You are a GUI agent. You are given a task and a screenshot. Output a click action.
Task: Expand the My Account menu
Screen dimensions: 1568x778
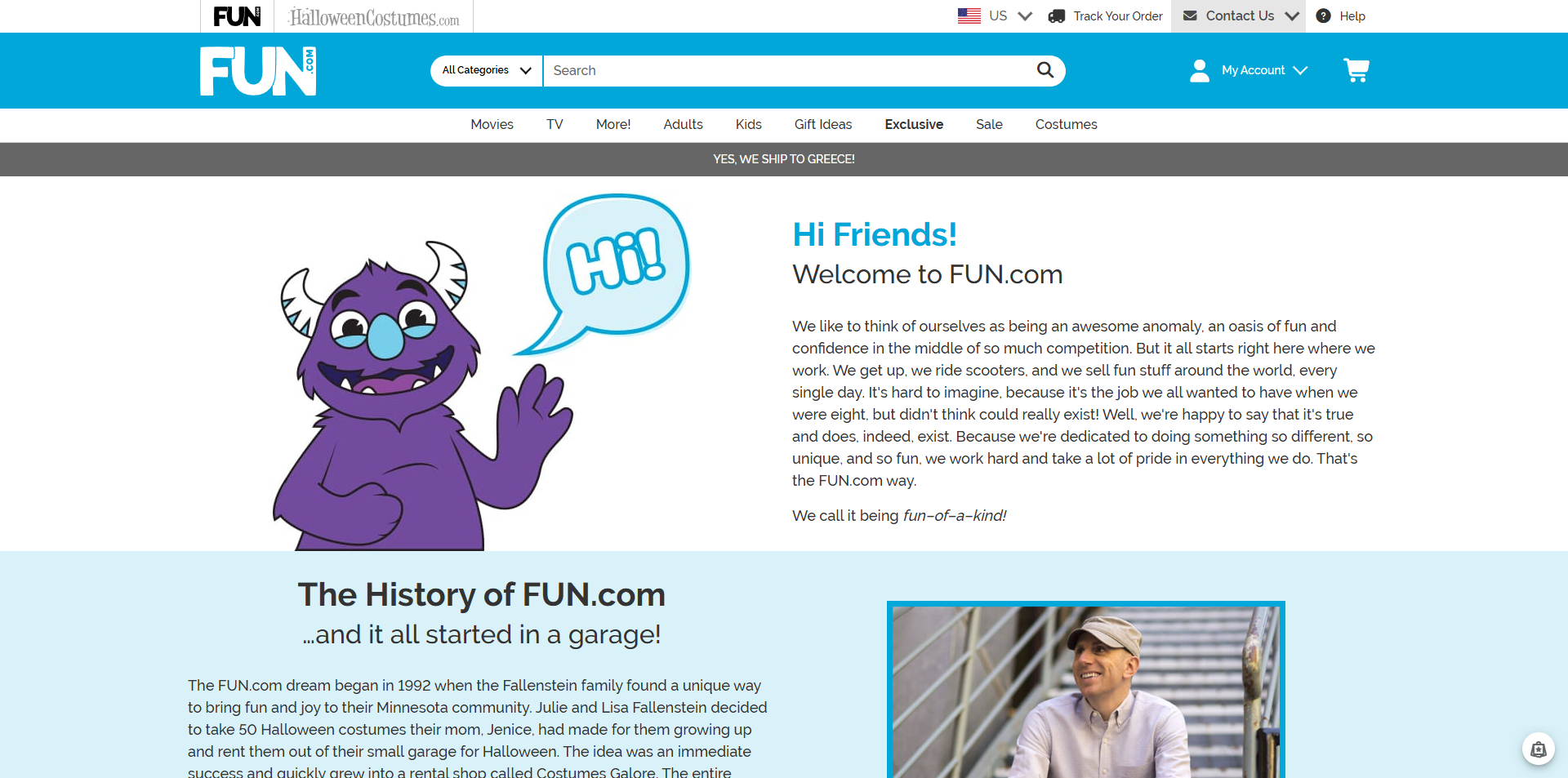[1249, 70]
